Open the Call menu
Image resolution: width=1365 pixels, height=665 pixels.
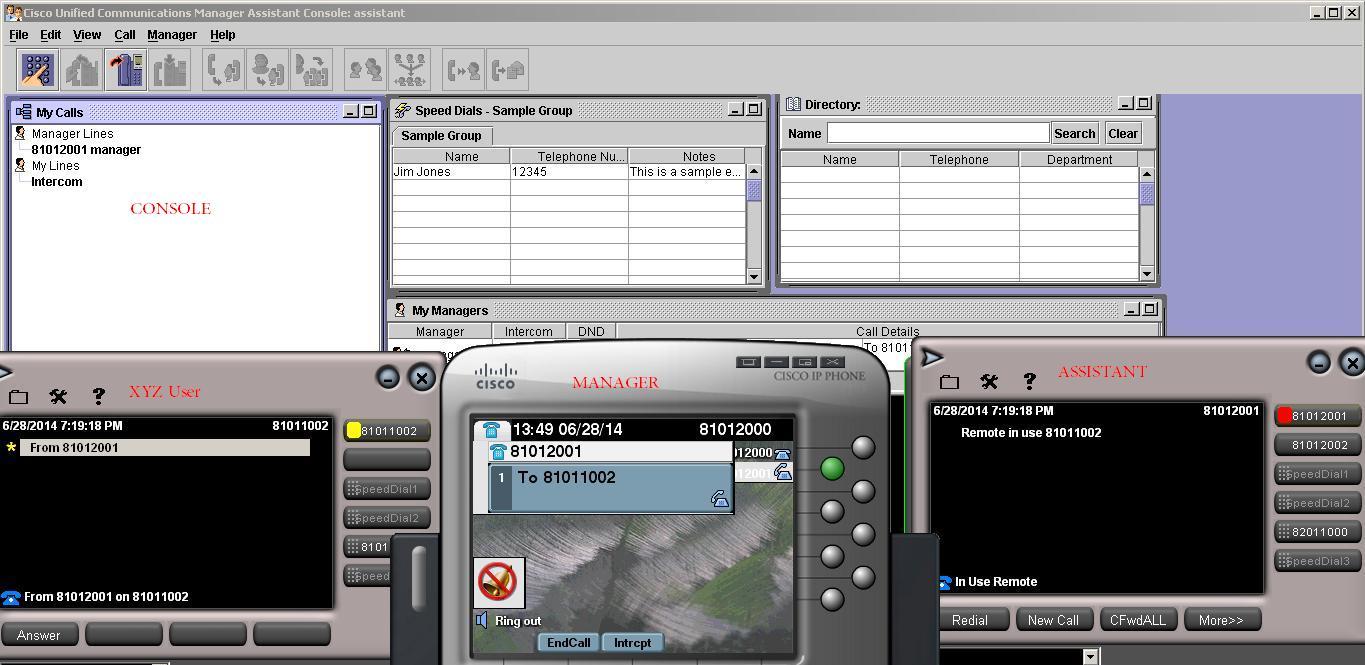point(124,34)
